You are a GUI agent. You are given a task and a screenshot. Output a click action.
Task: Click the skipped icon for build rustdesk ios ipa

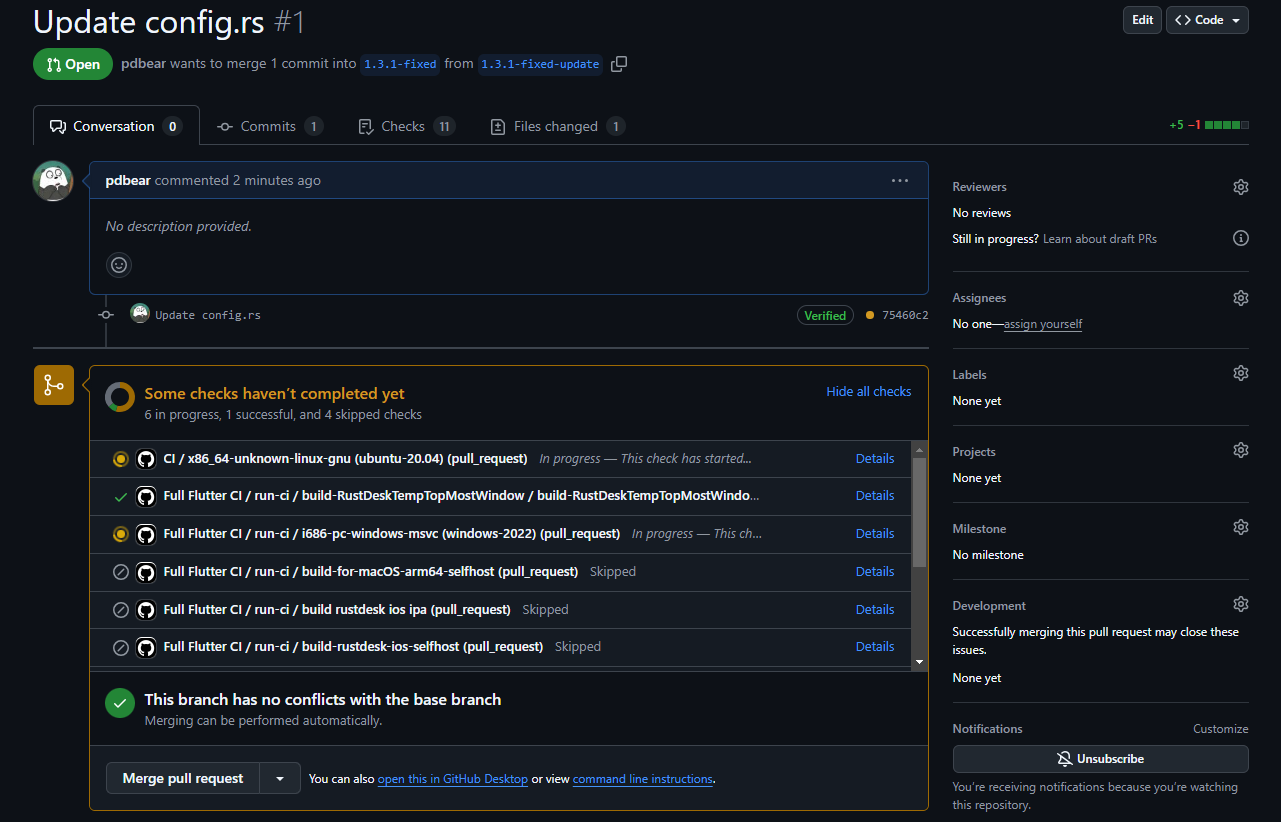click(x=121, y=610)
